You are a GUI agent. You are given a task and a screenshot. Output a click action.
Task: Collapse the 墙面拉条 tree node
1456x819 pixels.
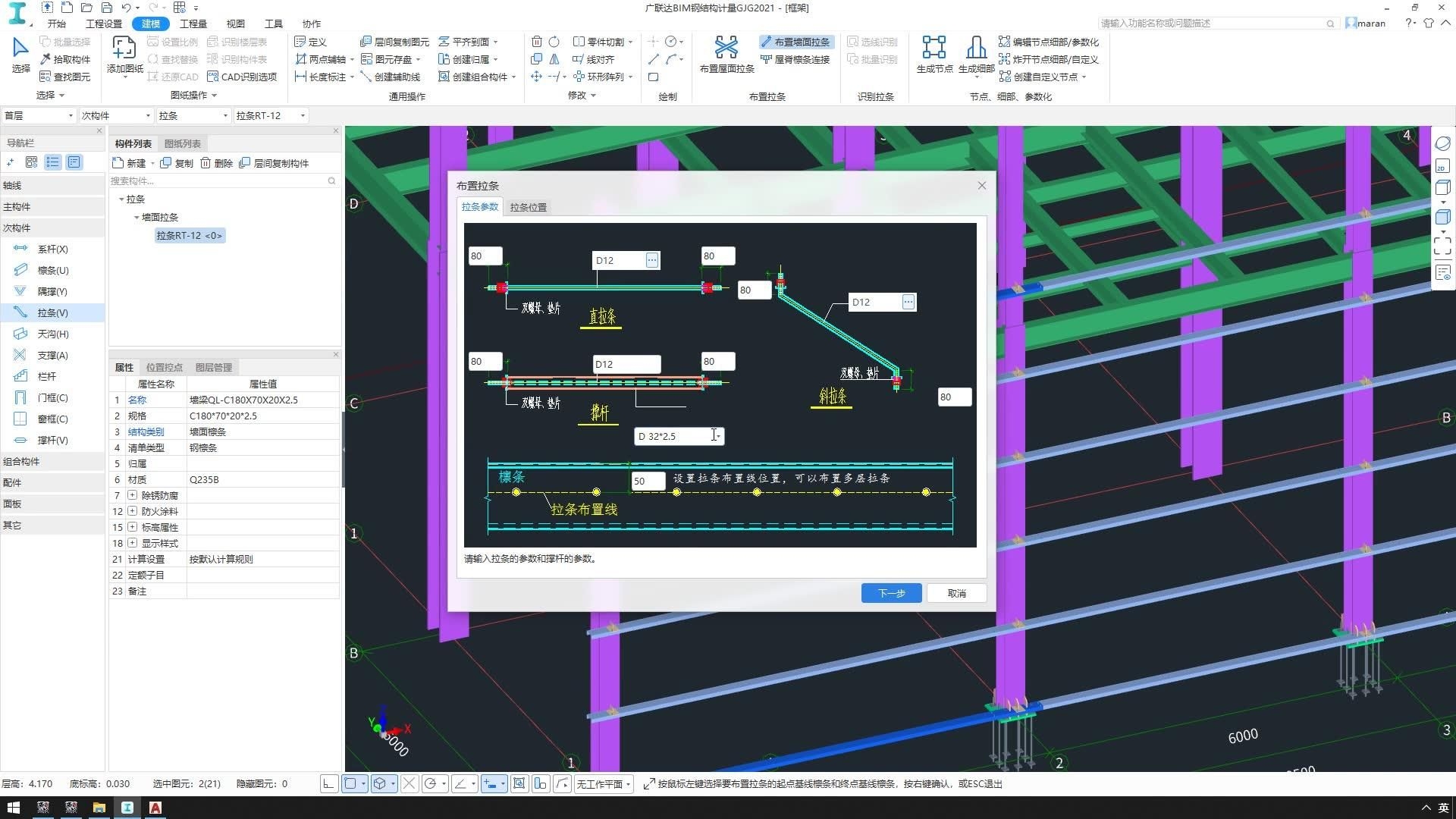coord(136,218)
